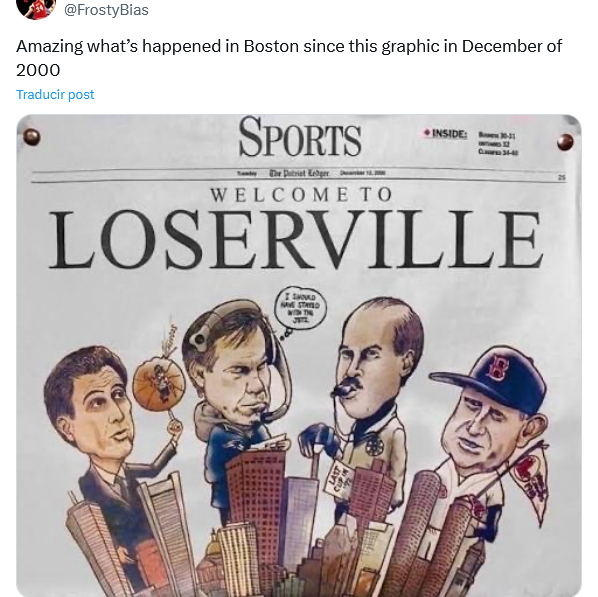
Task: Click the INSIDE index label
Action: pyautogui.click(x=445, y=134)
